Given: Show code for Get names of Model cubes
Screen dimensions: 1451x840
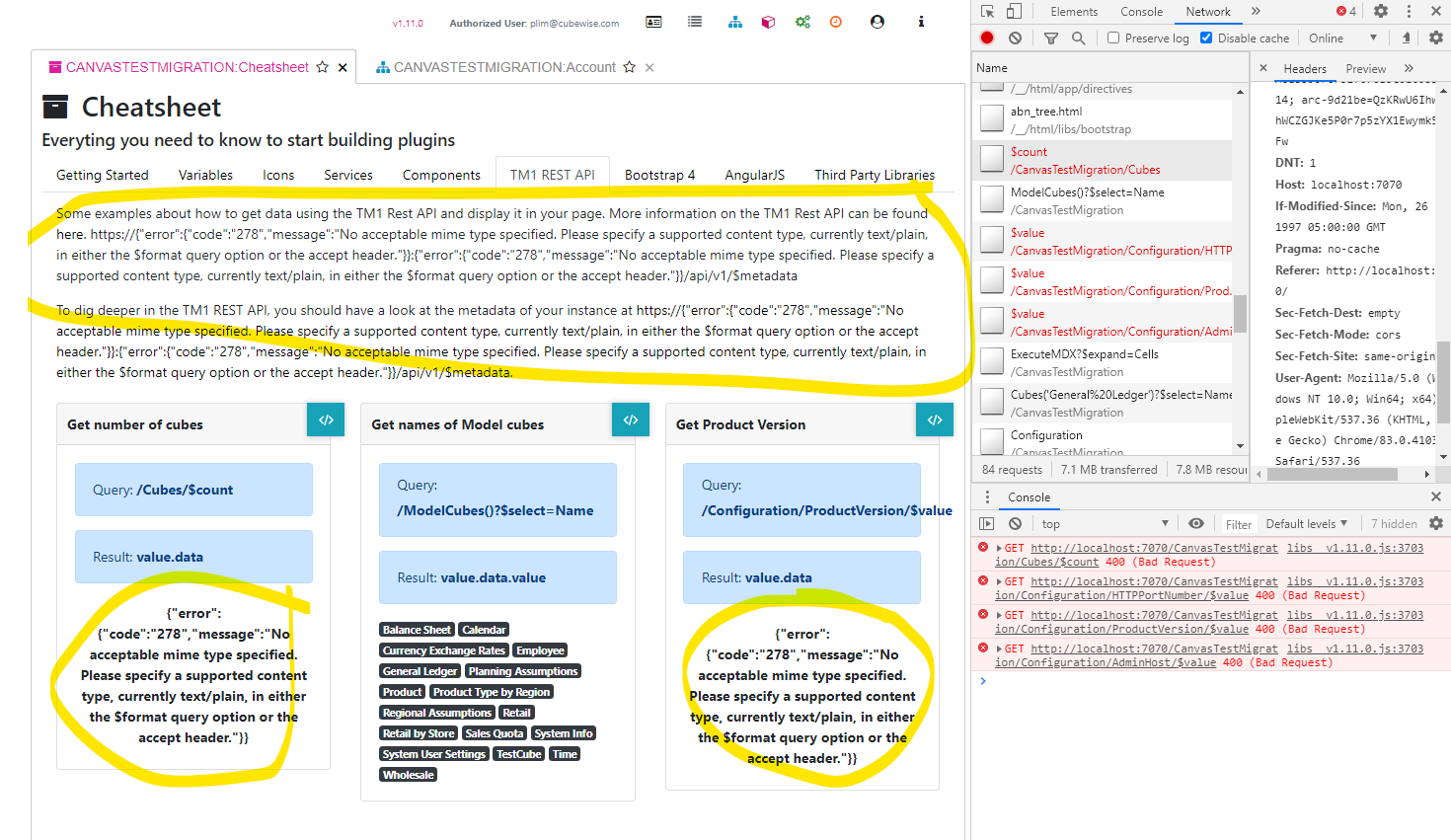Looking at the screenshot, I should pos(631,420).
